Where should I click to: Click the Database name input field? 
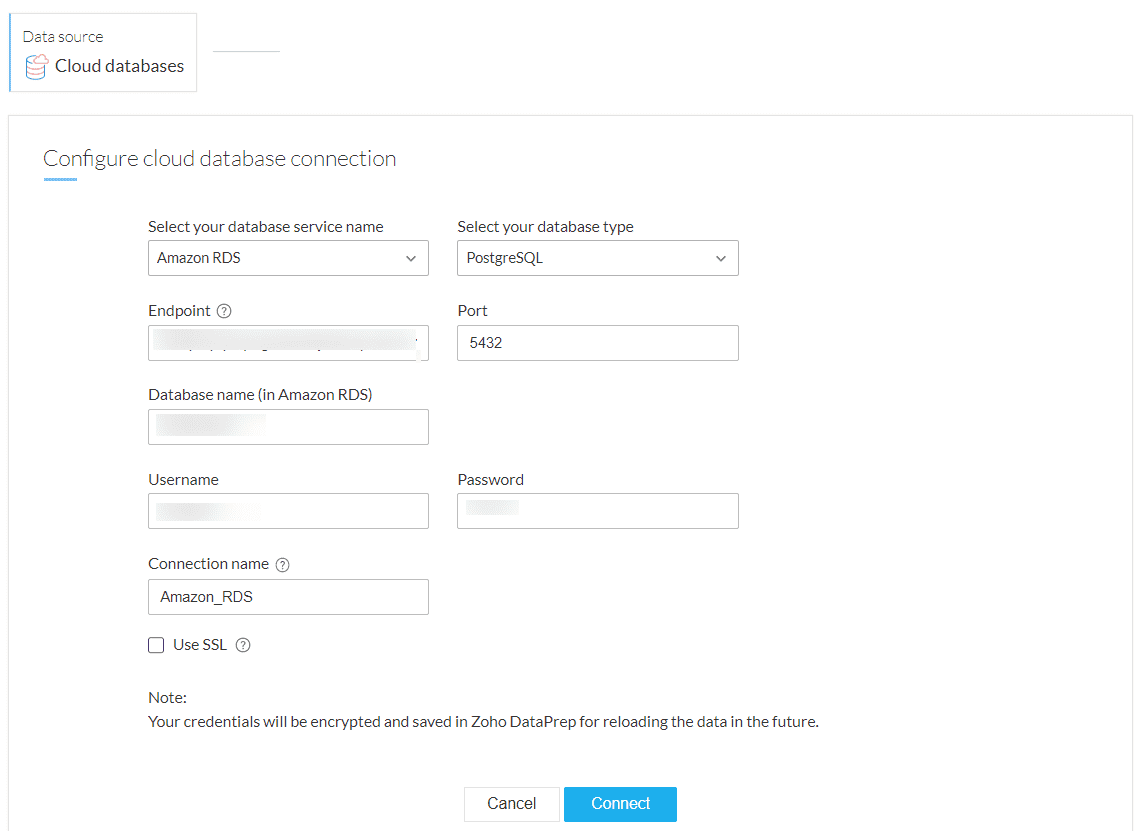pos(288,427)
